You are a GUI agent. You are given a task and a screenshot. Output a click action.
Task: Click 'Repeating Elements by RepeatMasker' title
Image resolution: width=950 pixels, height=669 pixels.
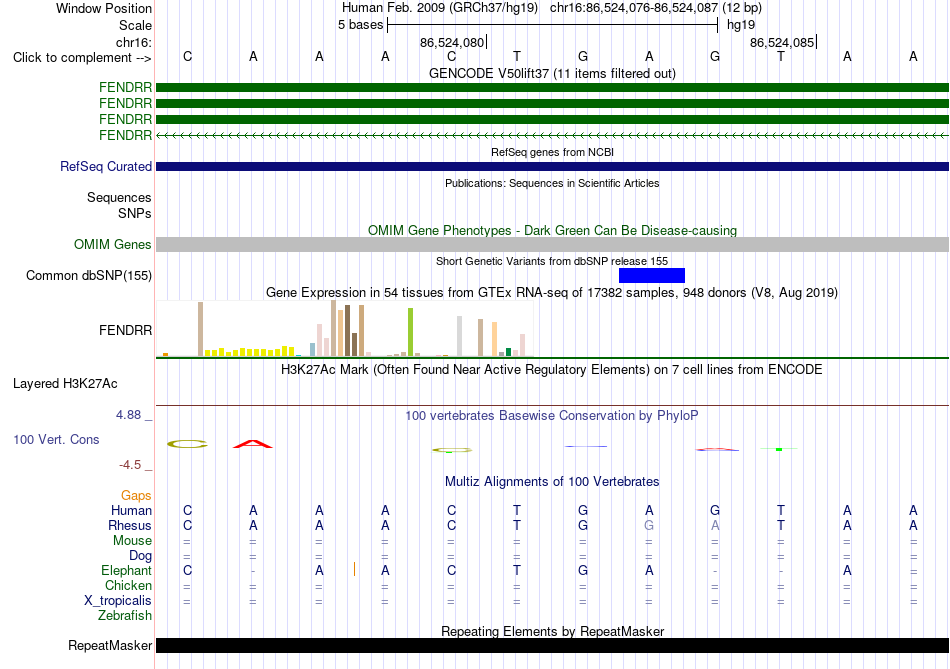pyautogui.click(x=552, y=631)
